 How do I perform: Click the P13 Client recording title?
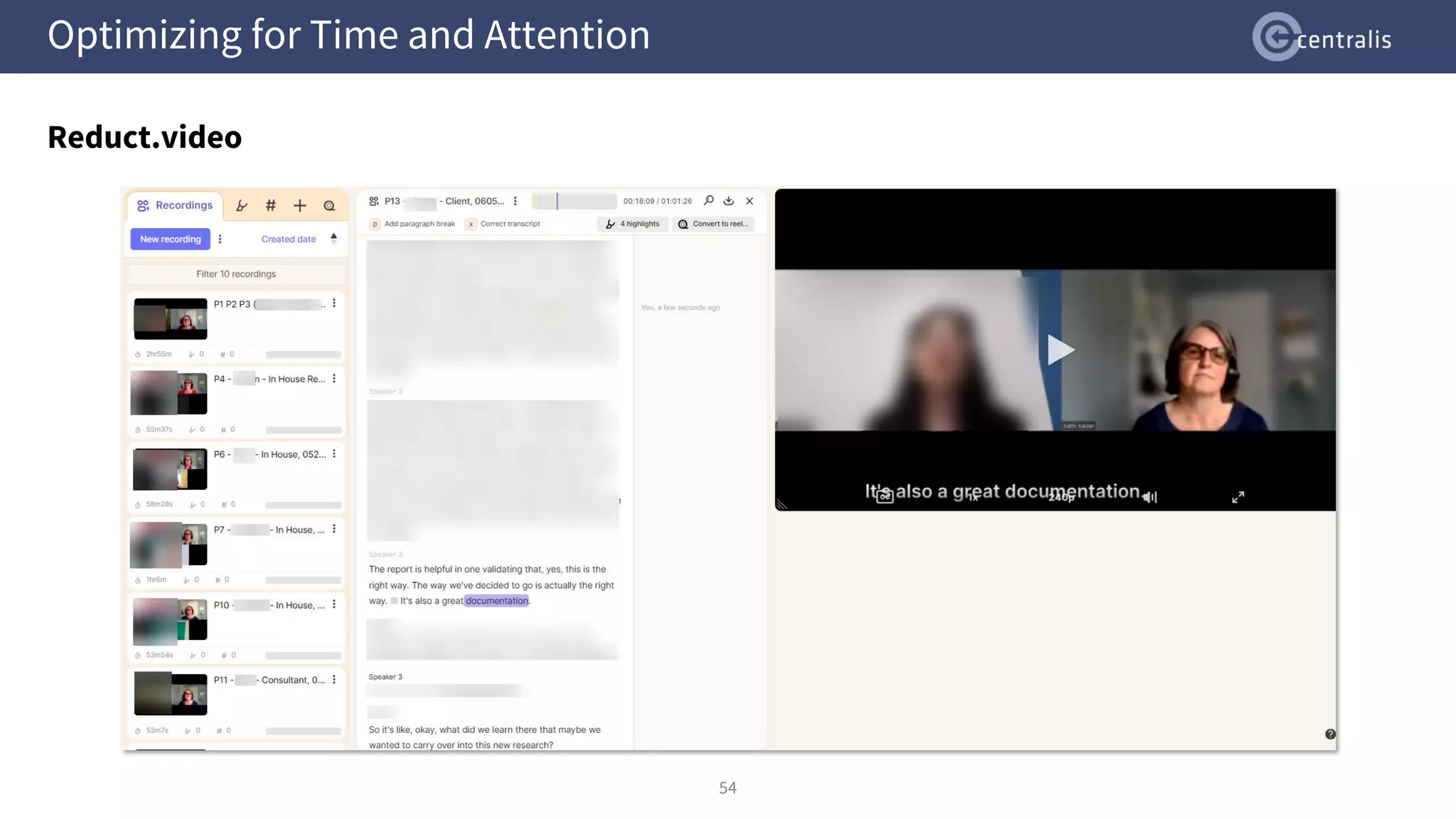[444, 201]
